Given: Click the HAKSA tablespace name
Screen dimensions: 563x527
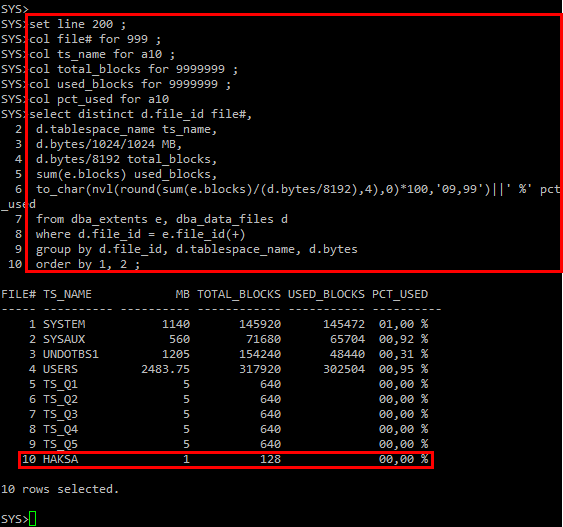Looking at the screenshot, I should click(60, 460).
